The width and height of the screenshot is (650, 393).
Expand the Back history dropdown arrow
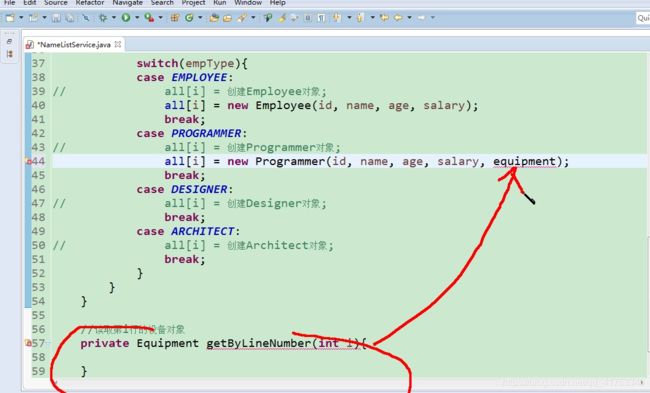(x=410, y=18)
